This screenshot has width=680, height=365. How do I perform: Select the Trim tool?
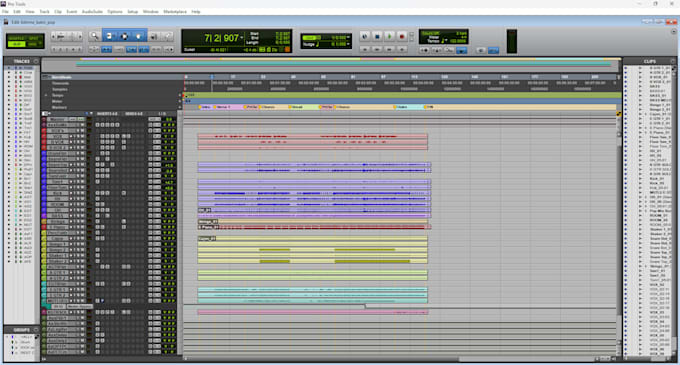pos(109,36)
